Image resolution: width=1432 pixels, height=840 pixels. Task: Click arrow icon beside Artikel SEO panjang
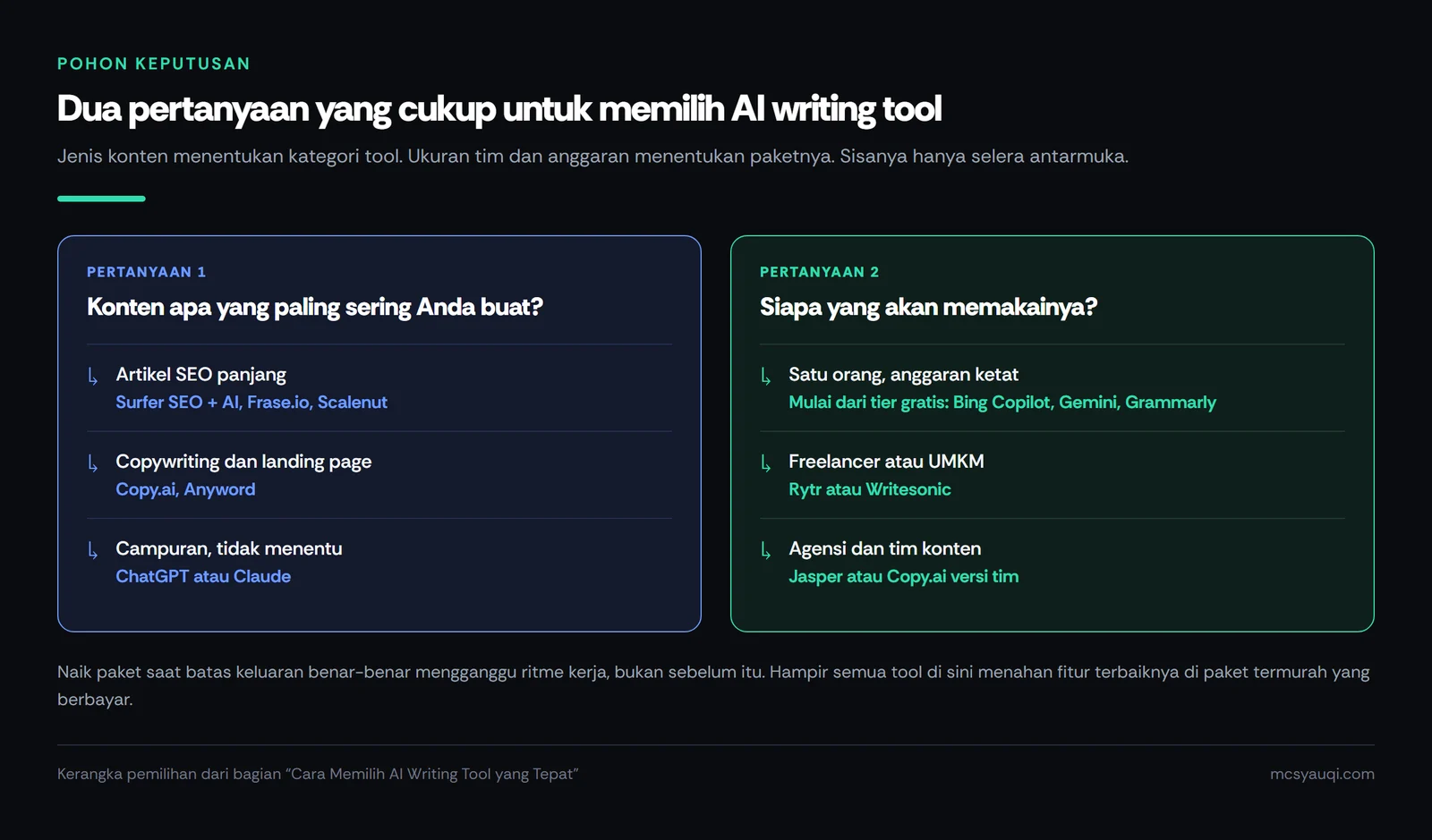93,376
